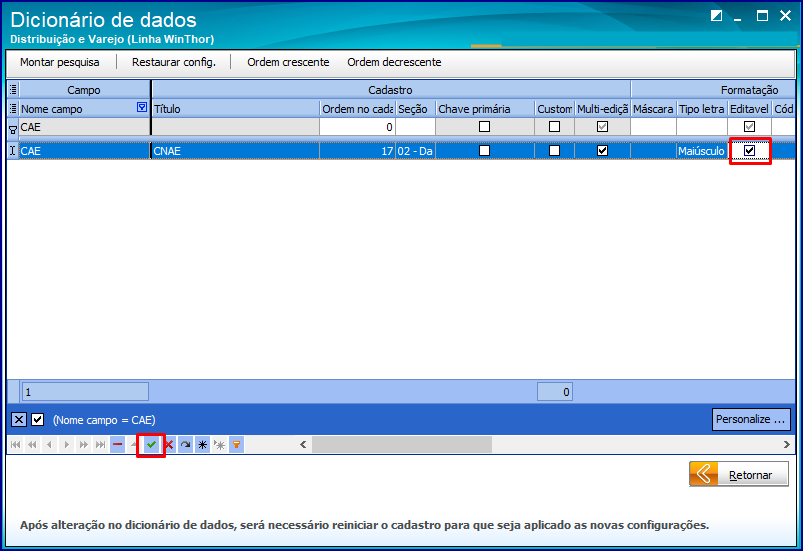Image resolution: width=803 pixels, height=551 pixels.
Task: Click the Editavel column header
Action: (749, 109)
